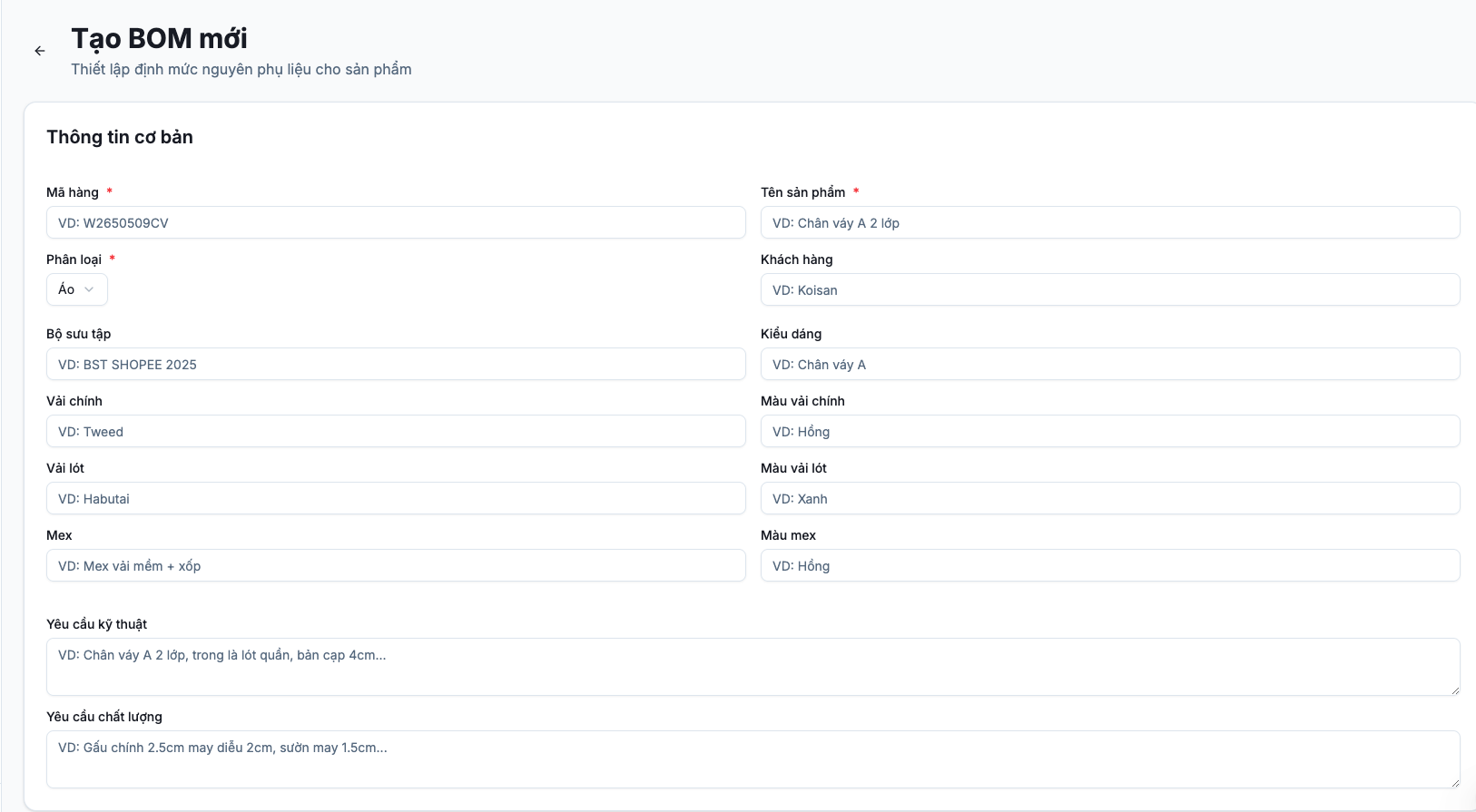This screenshot has width=1476, height=812.
Task: Click the Tạo BOM mới page title
Action: (159, 38)
